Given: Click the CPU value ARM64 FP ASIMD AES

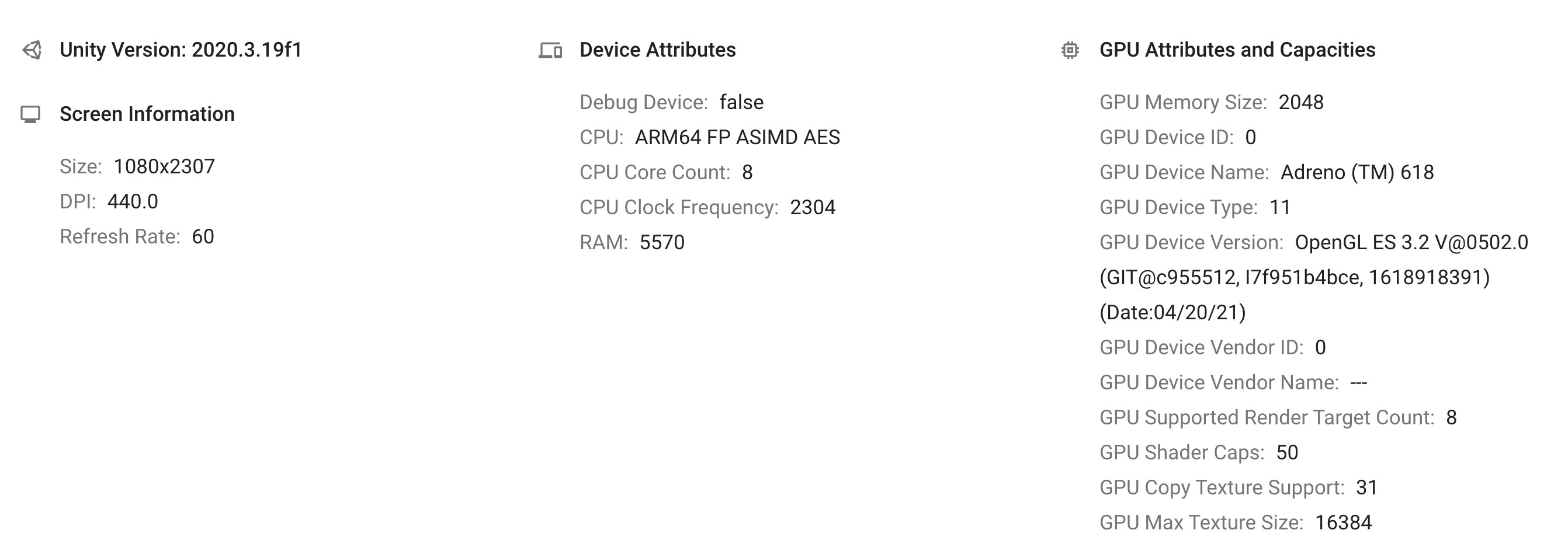Looking at the screenshot, I should pos(737,137).
